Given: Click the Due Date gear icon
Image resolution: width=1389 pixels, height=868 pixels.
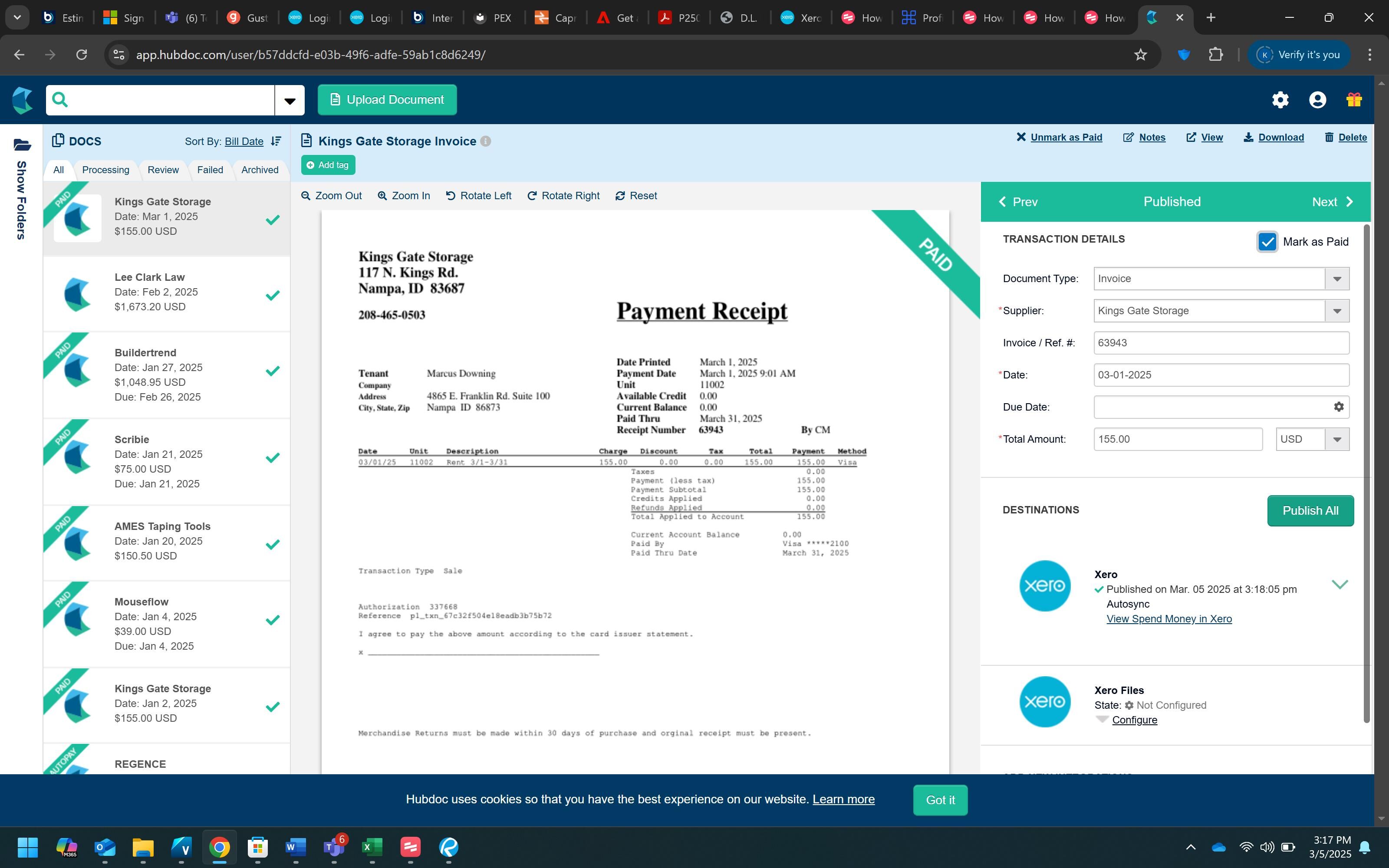Looking at the screenshot, I should coord(1339,407).
